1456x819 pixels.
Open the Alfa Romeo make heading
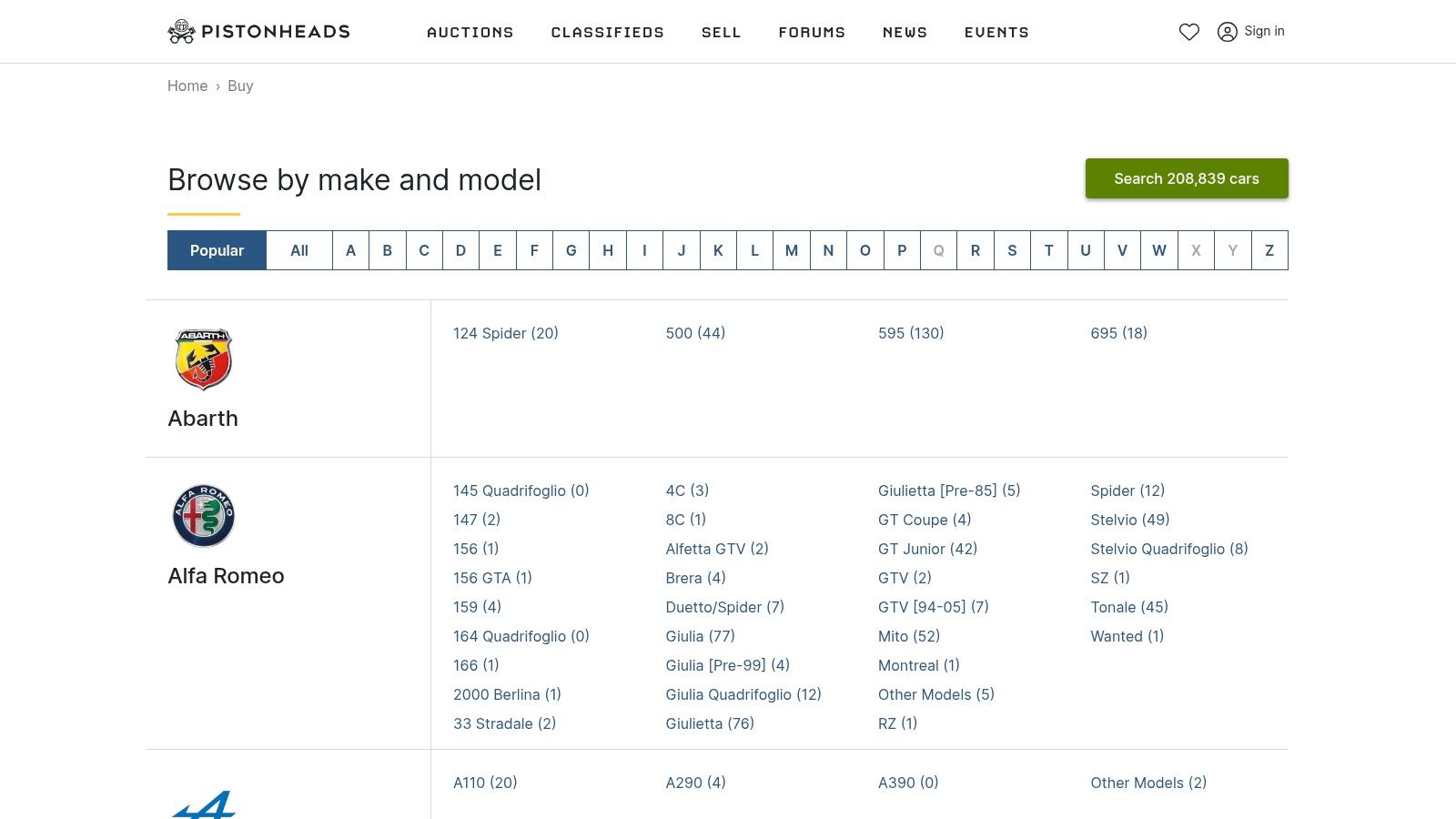point(226,576)
